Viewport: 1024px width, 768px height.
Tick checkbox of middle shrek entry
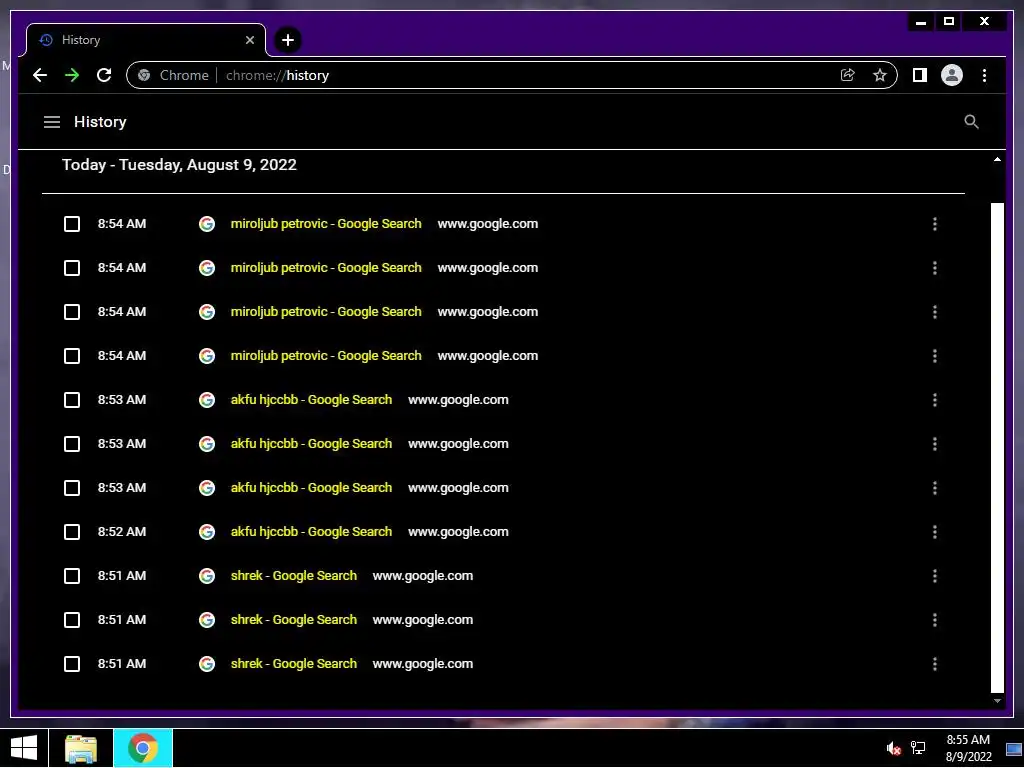[x=72, y=620]
